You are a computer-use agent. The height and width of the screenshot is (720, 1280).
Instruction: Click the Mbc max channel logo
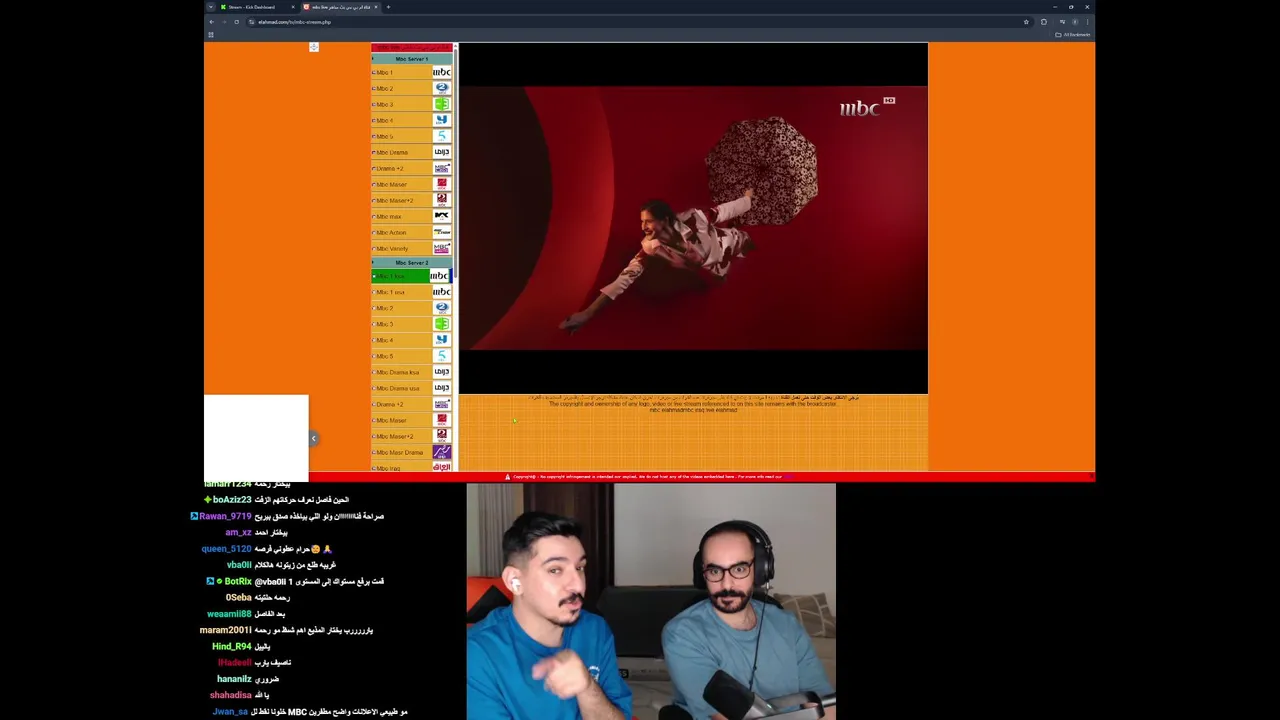441,216
